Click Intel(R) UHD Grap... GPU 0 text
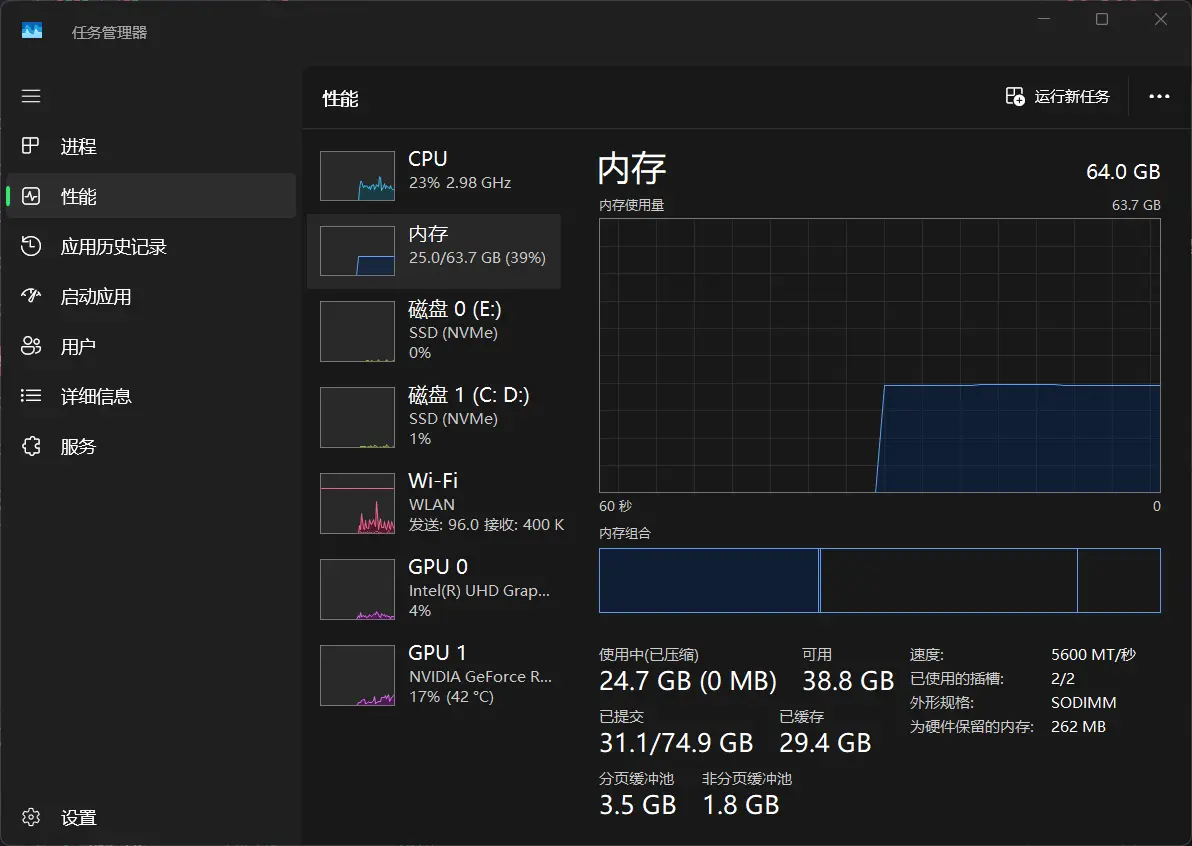Image resolution: width=1192 pixels, height=846 pixels. (479, 591)
